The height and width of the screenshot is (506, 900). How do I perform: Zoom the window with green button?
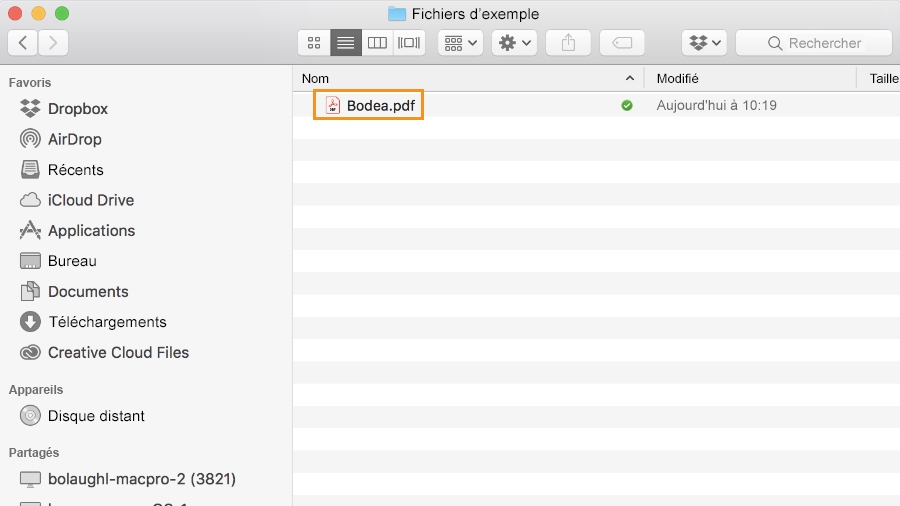[62, 13]
